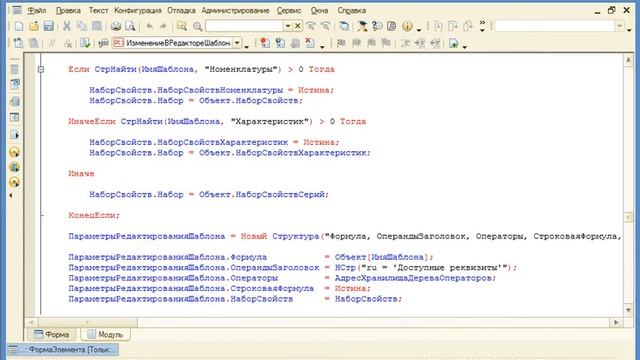Screen dimensions: 640x360
Task: Open the Администрирование menu
Action: [x=236, y=11]
